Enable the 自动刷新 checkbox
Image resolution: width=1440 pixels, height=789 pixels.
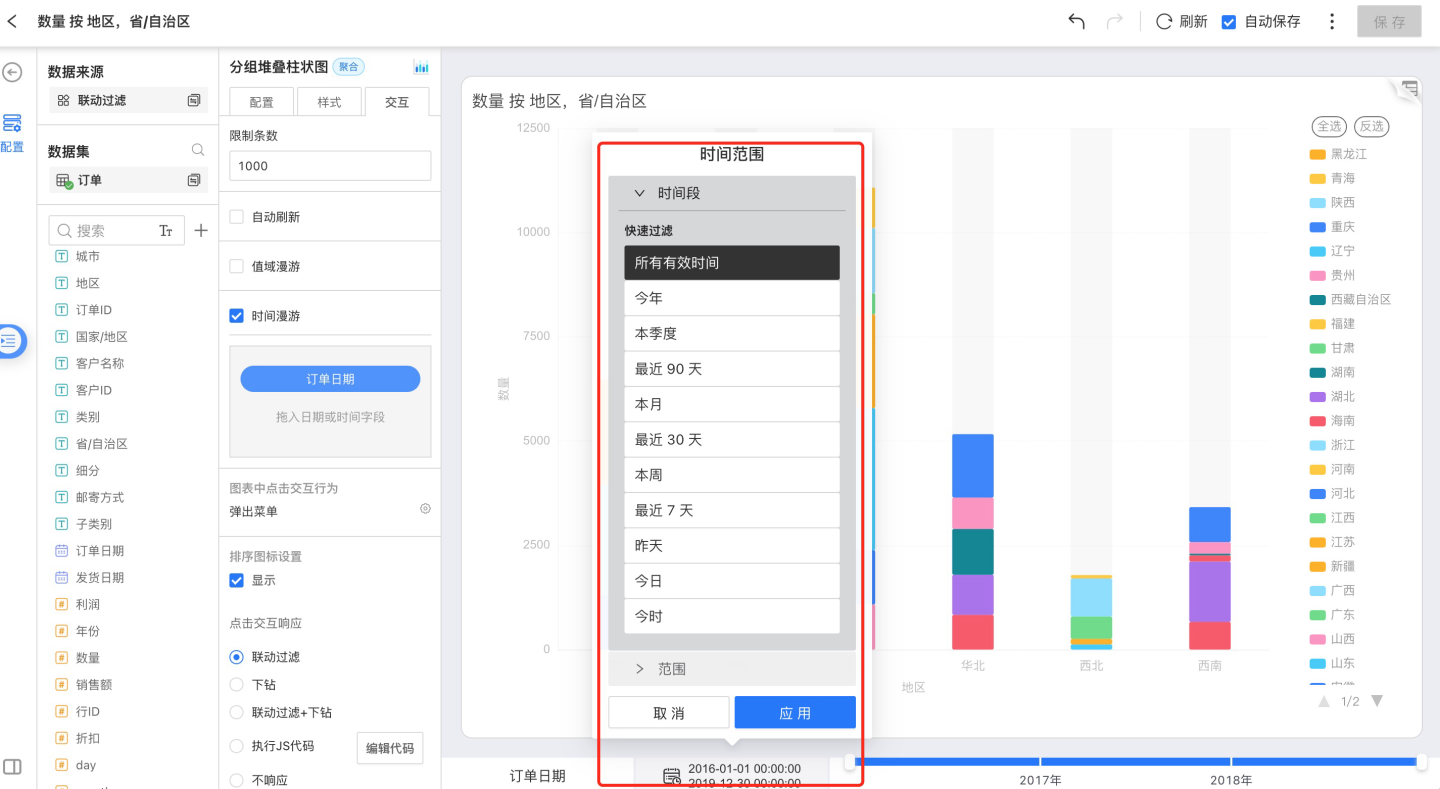237,217
